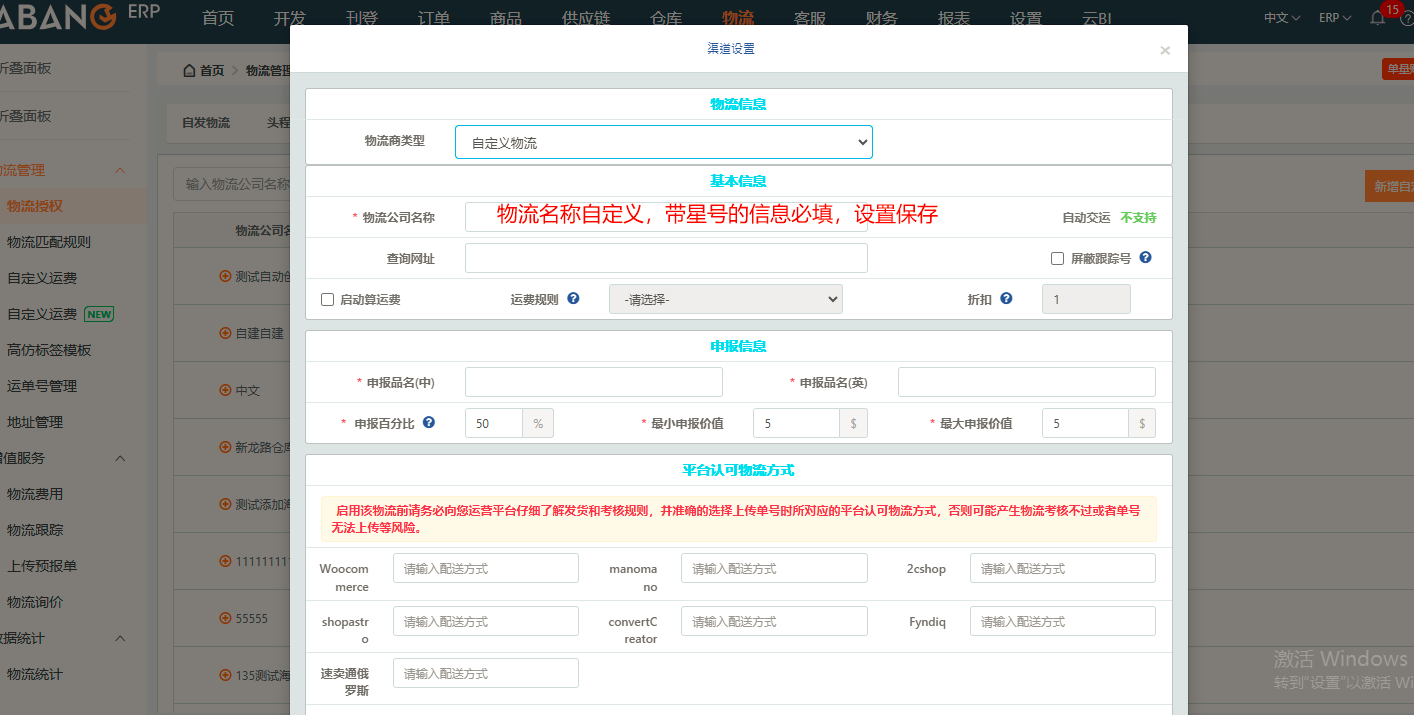
Task: Open 物流匹配规则 in the sidebar
Action: coord(50,242)
